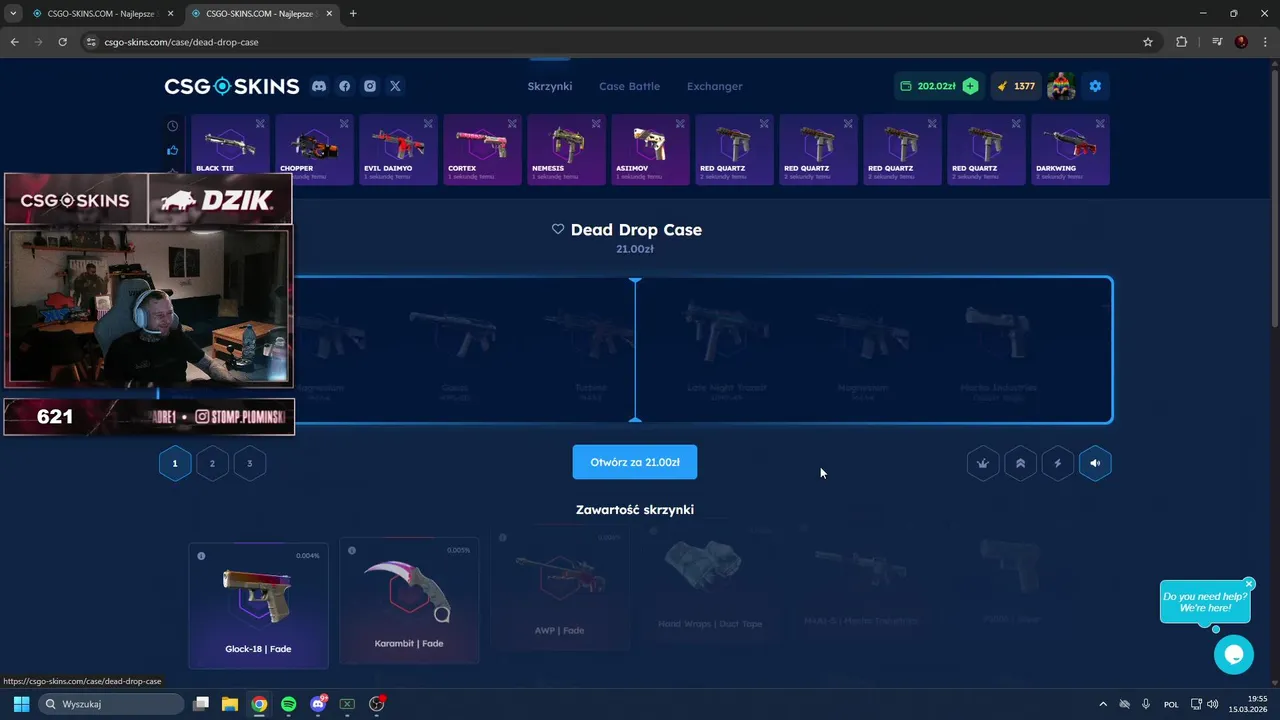This screenshot has height=720, width=1280.
Task: Open the ASIIMOV drop card
Action: click(x=650, y=150)
